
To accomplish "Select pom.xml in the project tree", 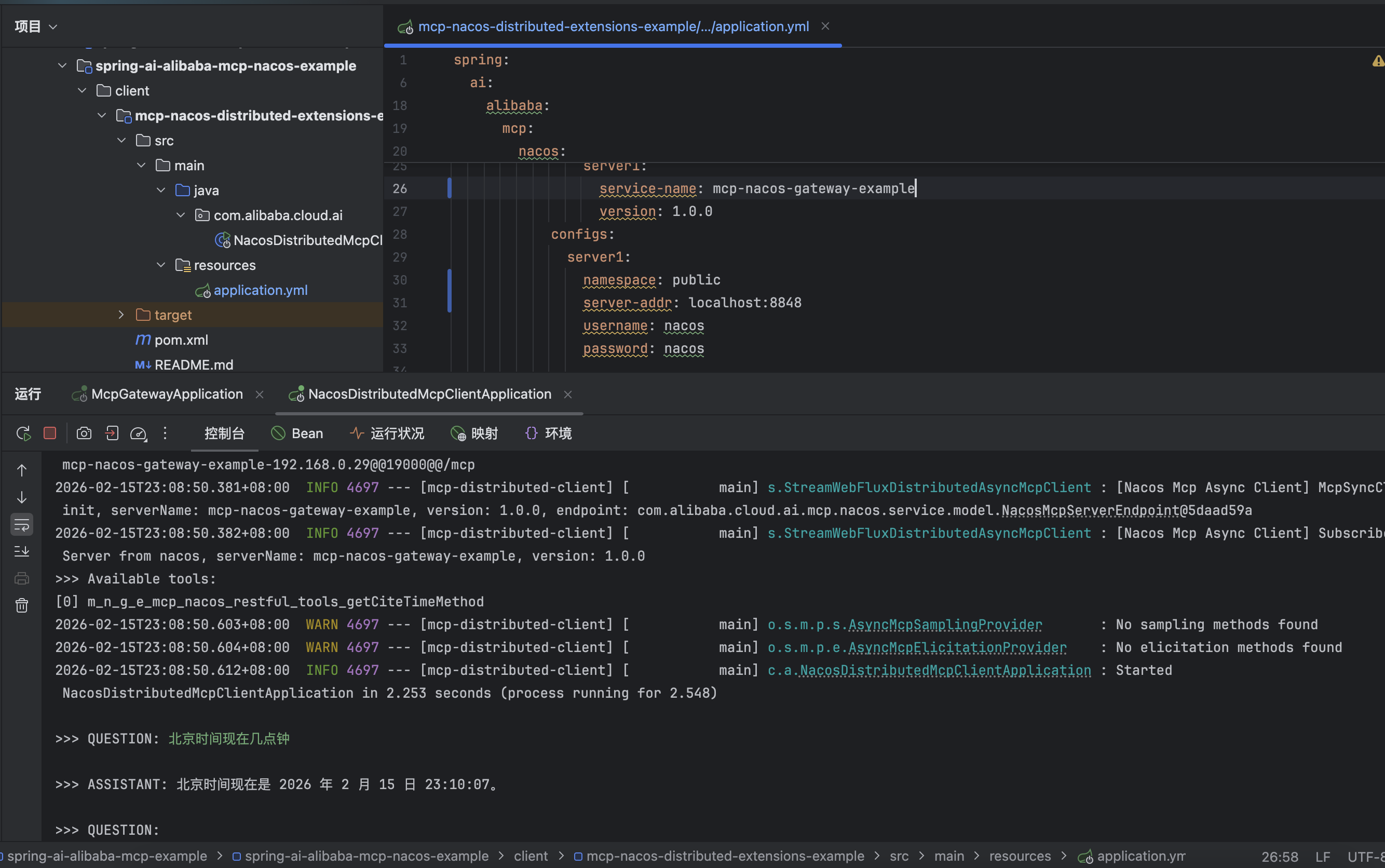I will [x=181, y=340].
